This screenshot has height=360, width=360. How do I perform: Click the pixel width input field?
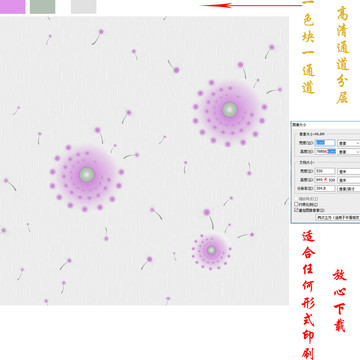(325, 143)
